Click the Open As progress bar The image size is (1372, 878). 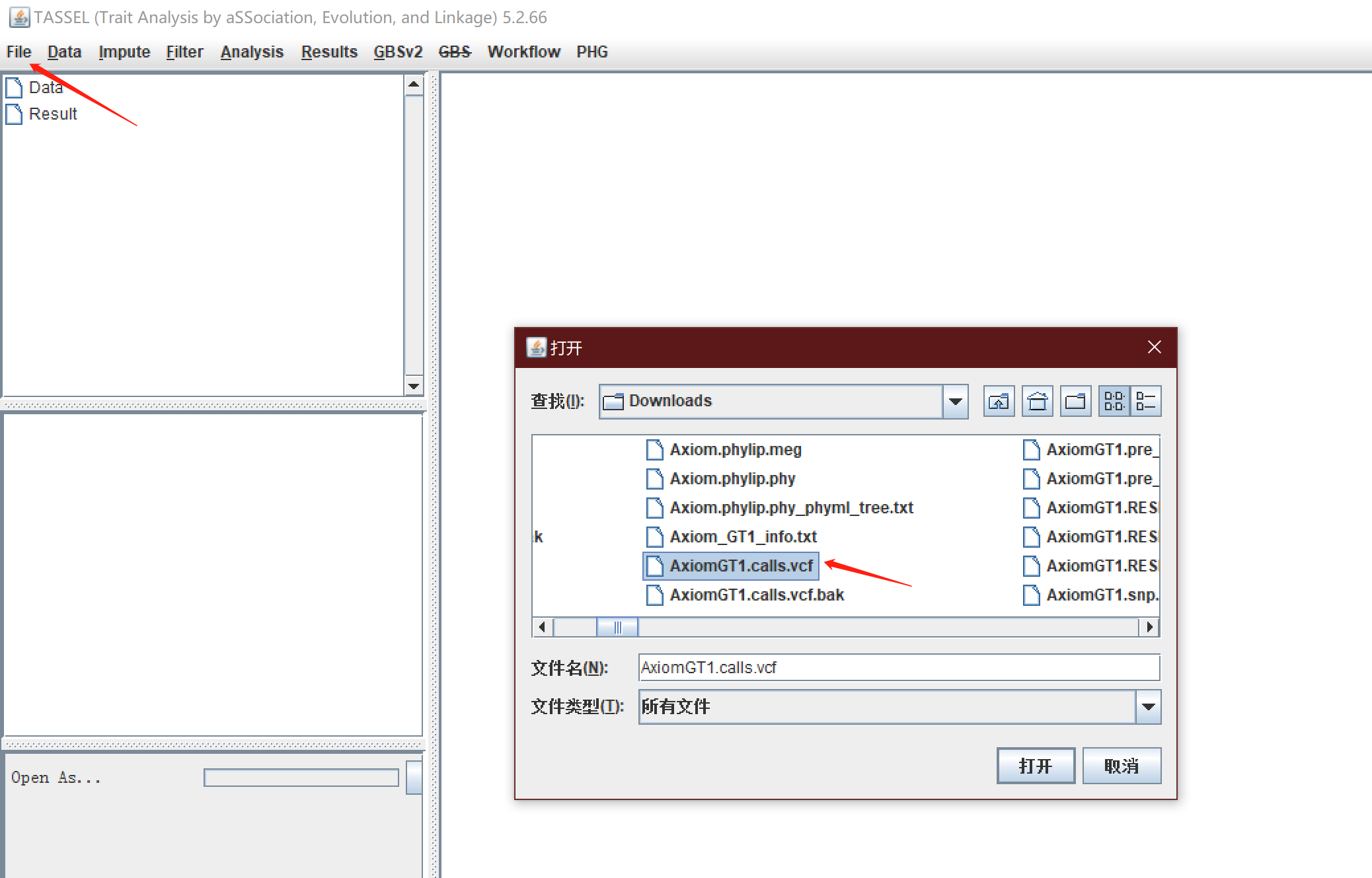coord(301,778)
